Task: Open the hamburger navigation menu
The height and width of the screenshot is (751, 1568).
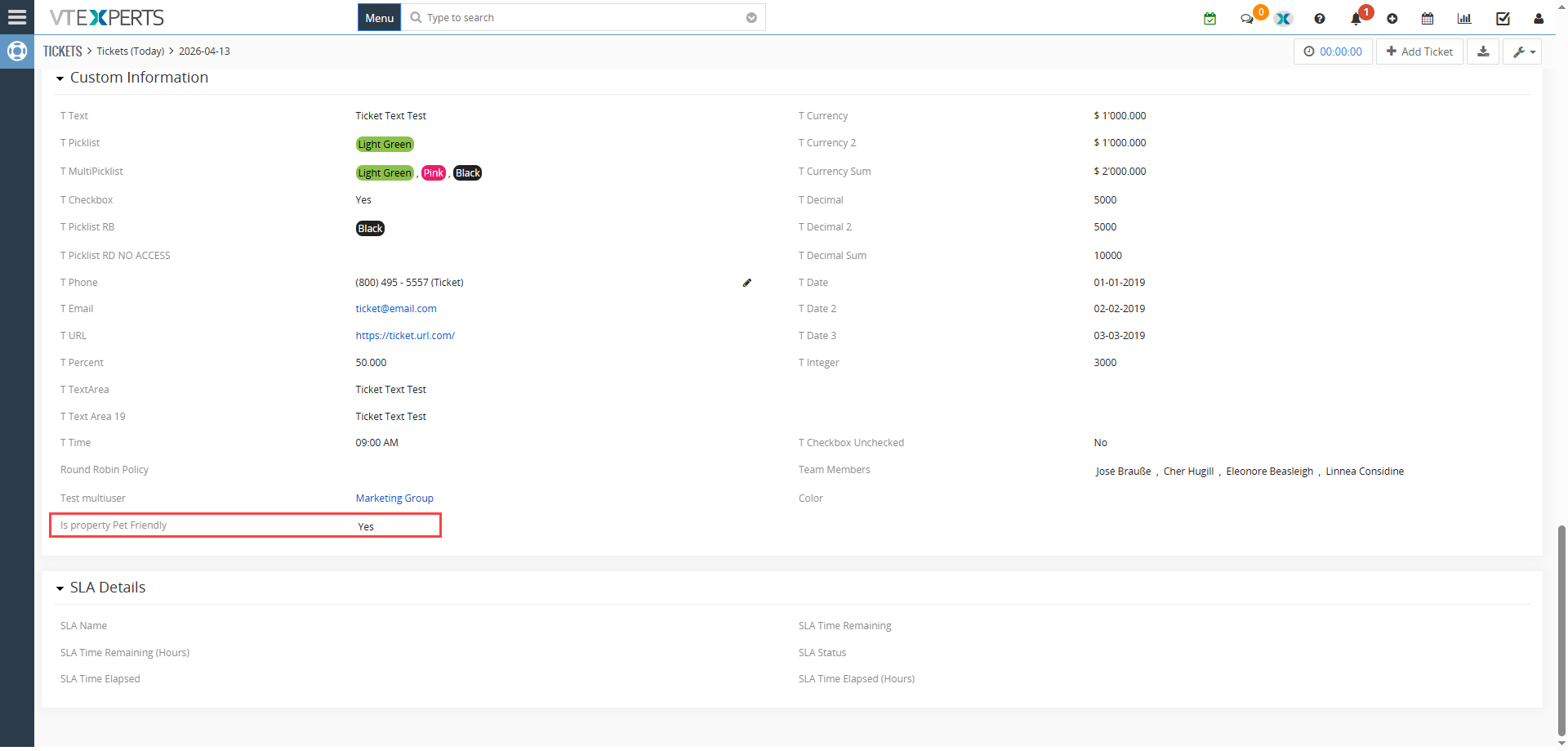Action: (16, 17)
